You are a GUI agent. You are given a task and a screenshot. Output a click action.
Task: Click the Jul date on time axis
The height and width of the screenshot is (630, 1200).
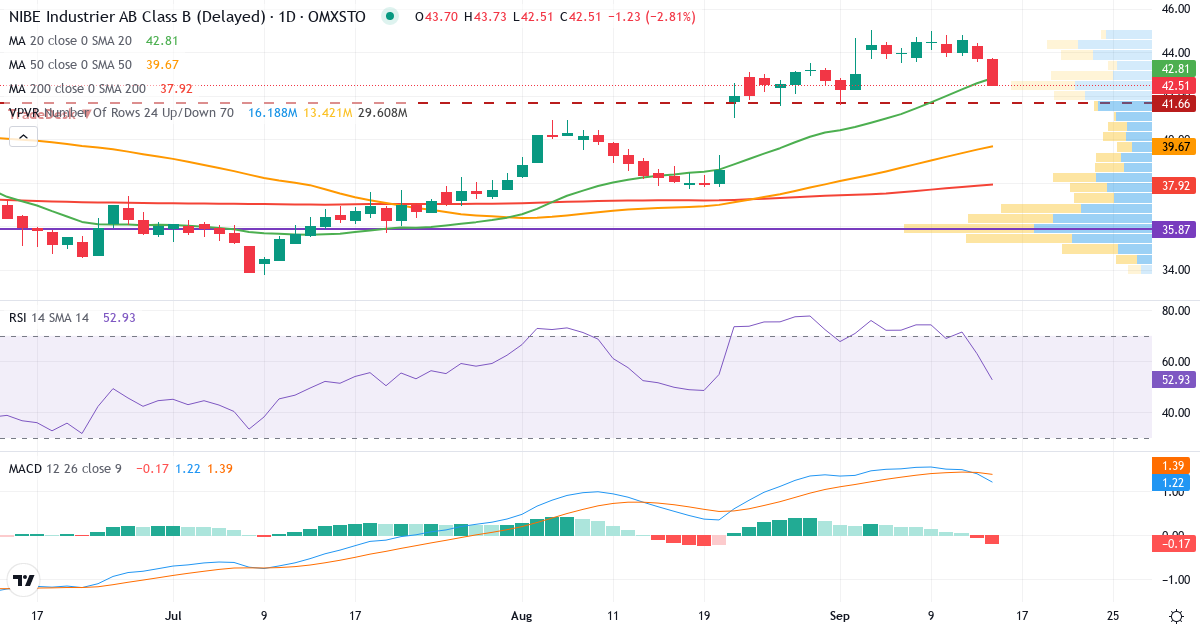pos(174,615)
